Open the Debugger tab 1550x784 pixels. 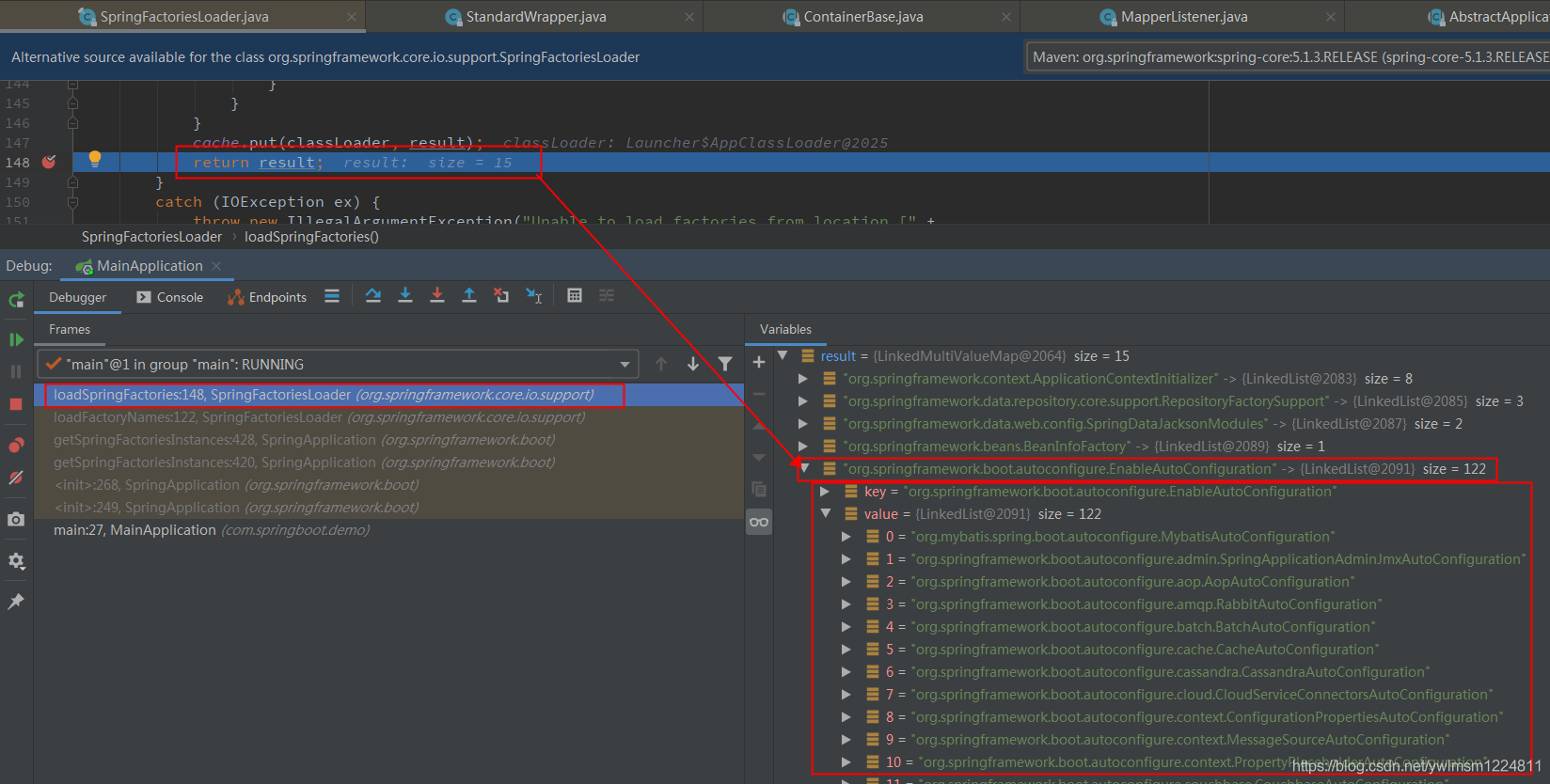[x=78, y=297]
